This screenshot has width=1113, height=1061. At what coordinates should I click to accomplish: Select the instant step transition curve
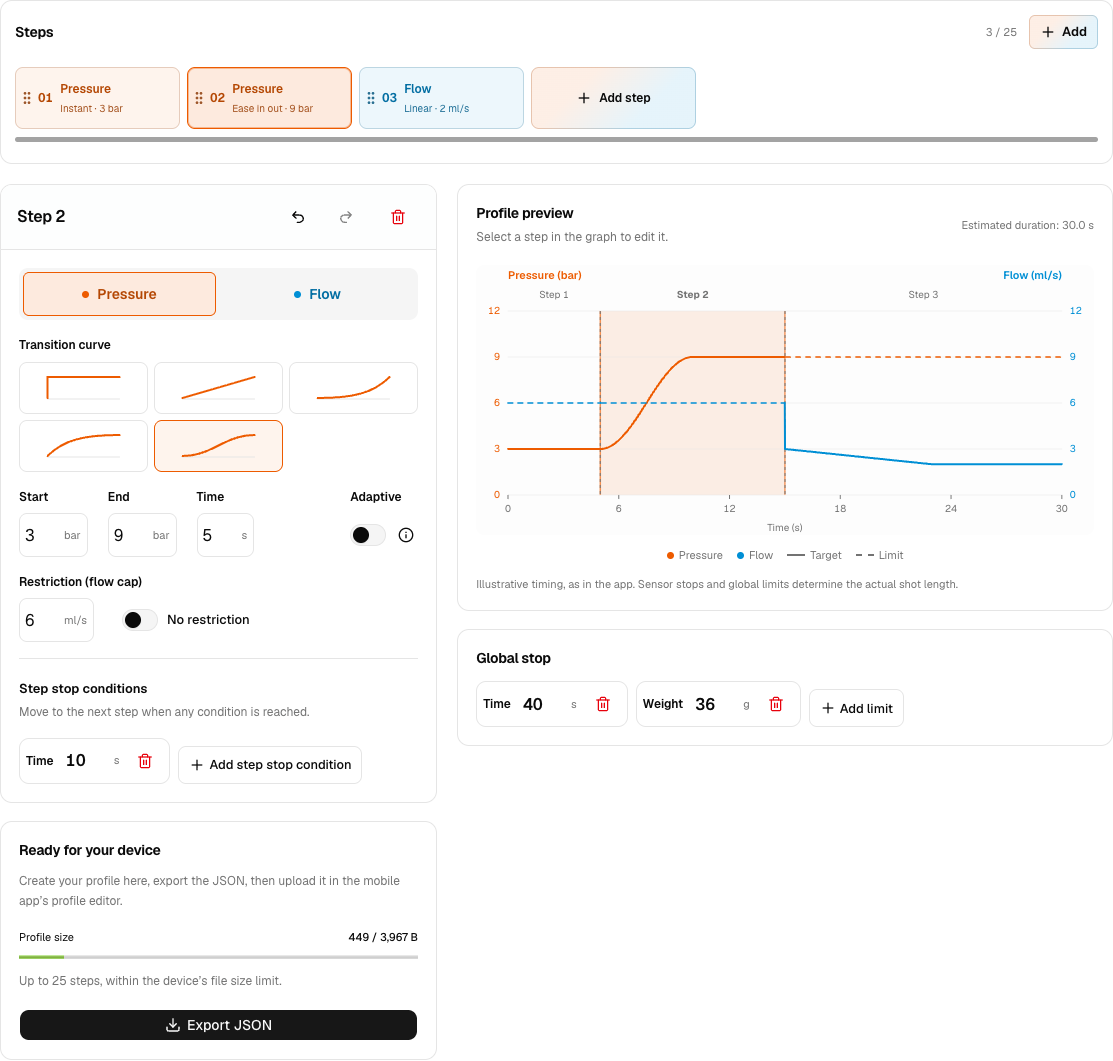tap(83, 388)
